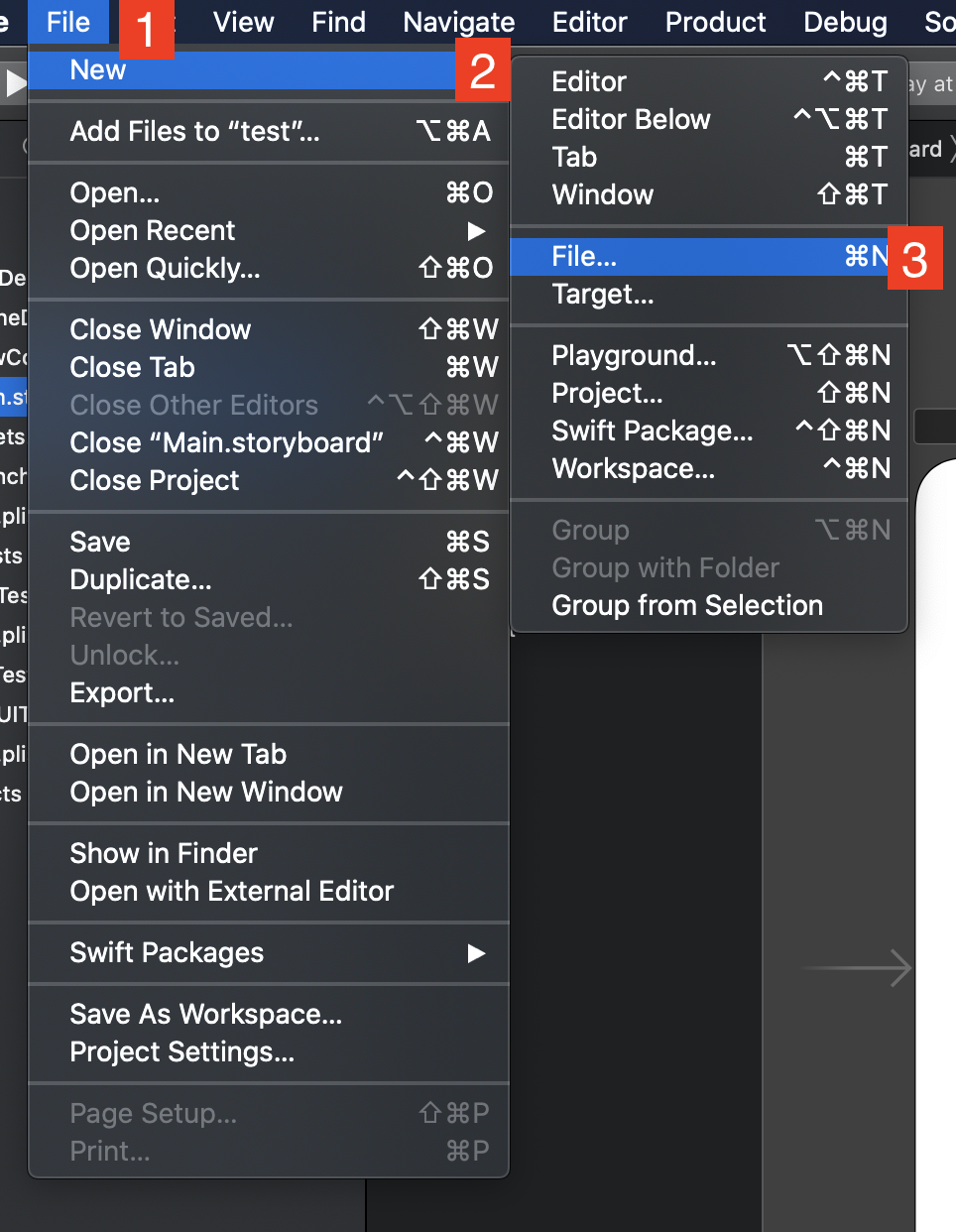The width and height of the screenshot is (956, 1232).
Task: Select Duplicate…
Action: click(269, 579)
